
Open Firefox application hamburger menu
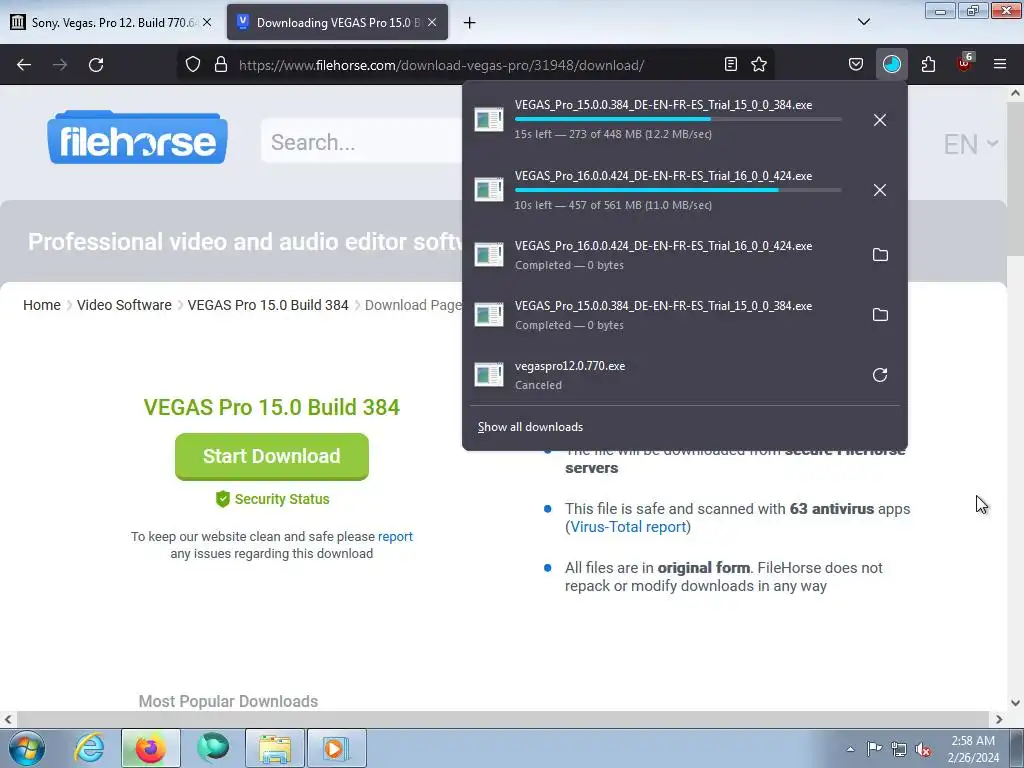coord(1000,65)
